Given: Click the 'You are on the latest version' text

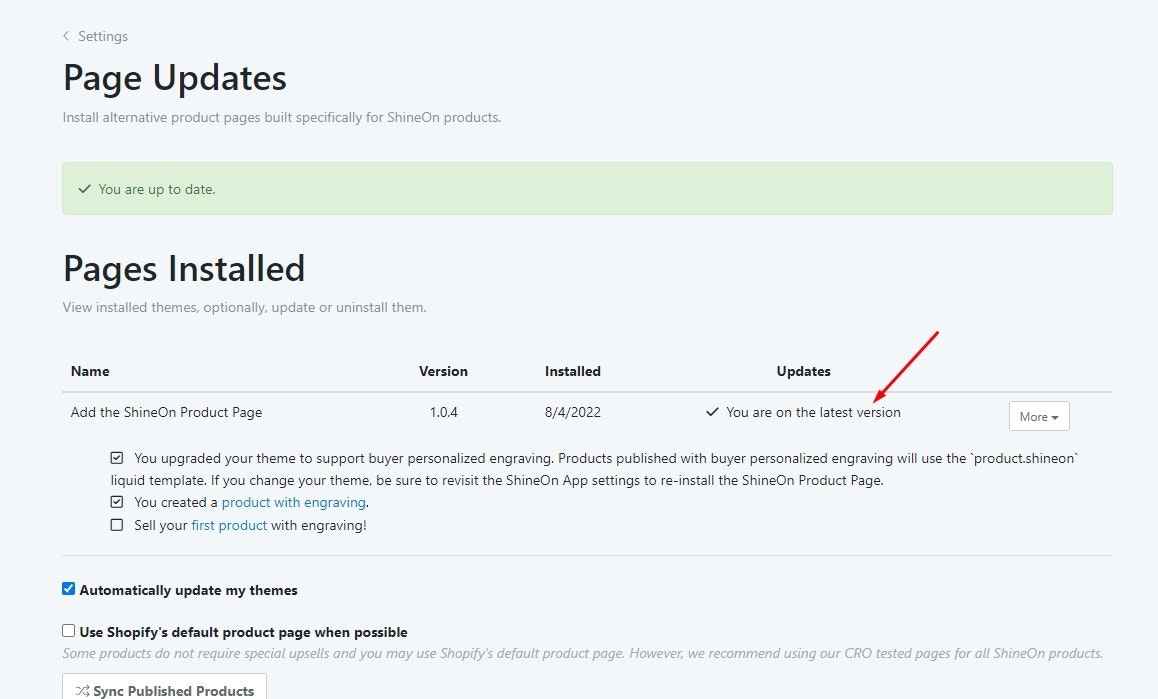Looking at the screenshot, I should pyautogui.click(x=813, y=412).
